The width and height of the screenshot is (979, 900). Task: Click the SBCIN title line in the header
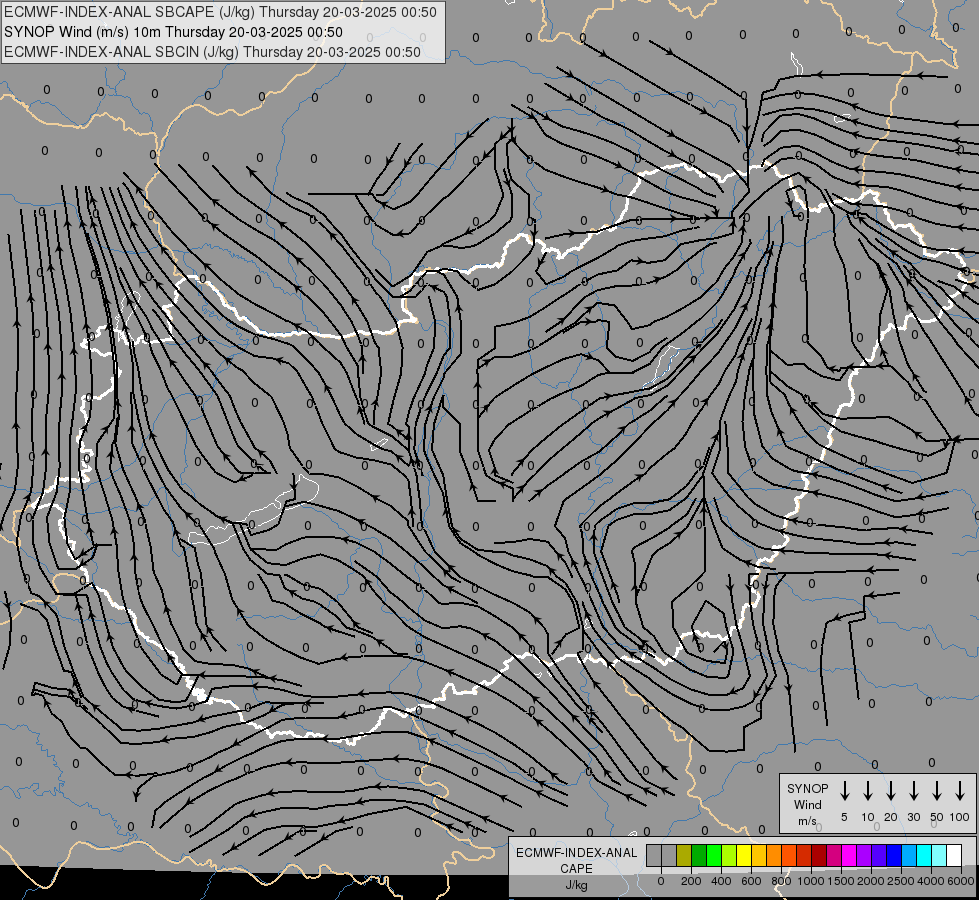(212, 52)
